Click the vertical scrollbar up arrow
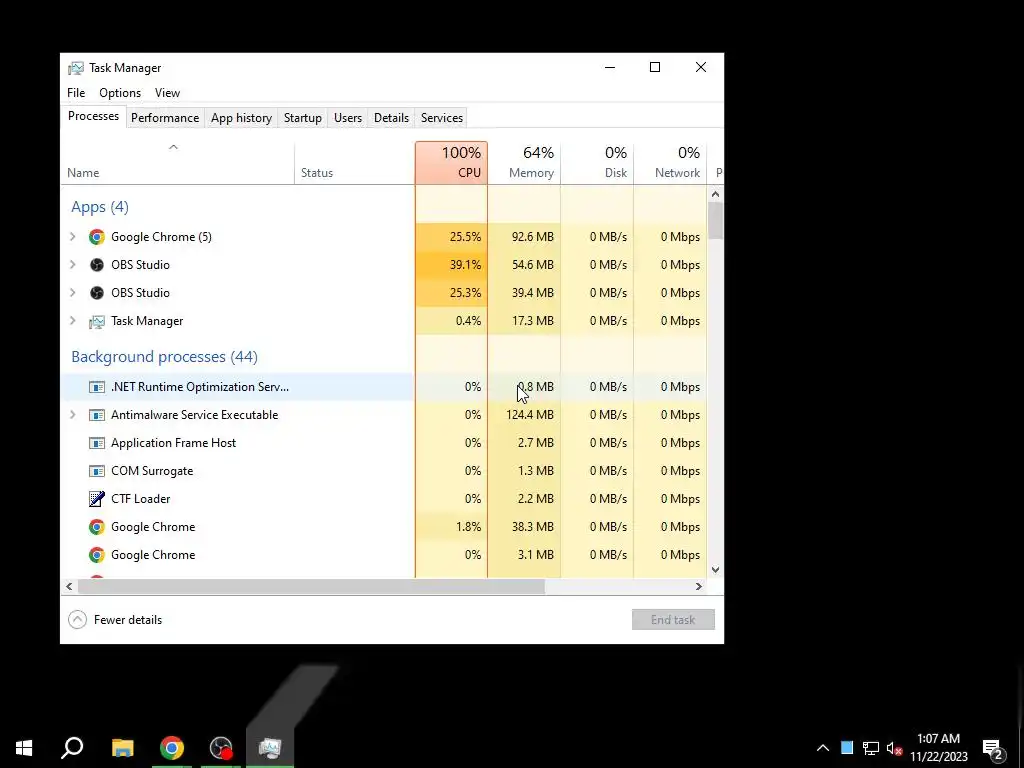The width and height of the screenshot is (1024, 768). pyautogui.click(x=715, y=194)
